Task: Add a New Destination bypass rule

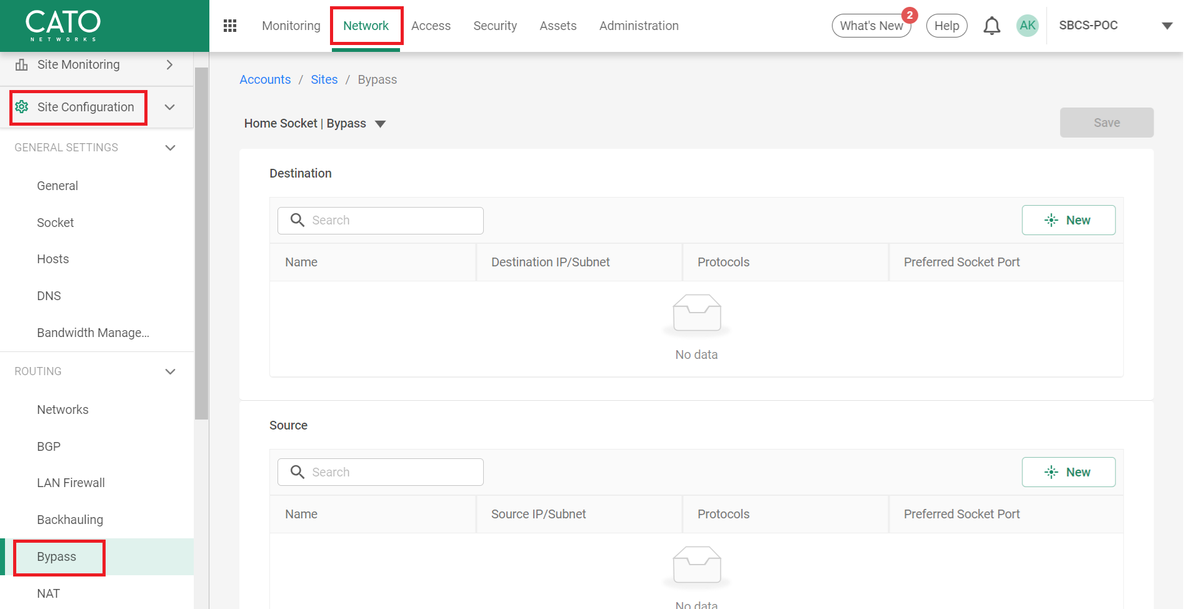Action: 1068,220
